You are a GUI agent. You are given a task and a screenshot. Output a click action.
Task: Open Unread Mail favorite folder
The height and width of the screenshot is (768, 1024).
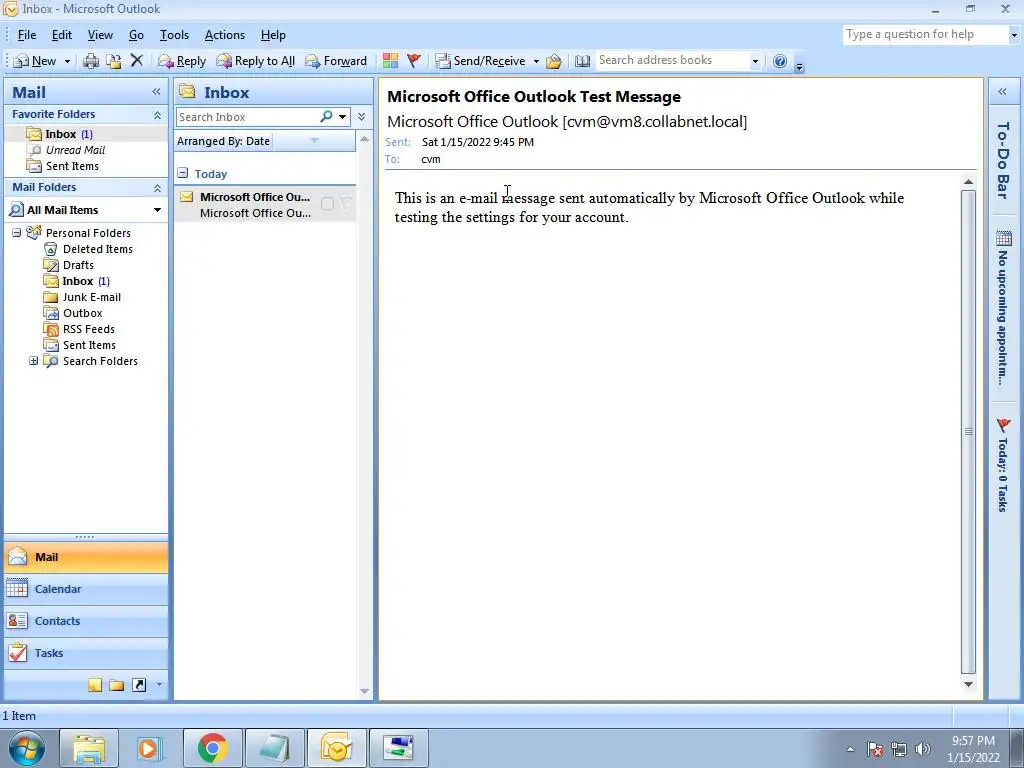75,150
